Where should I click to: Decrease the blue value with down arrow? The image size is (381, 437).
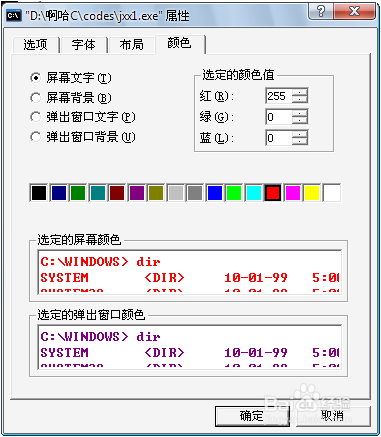point(300,141)
